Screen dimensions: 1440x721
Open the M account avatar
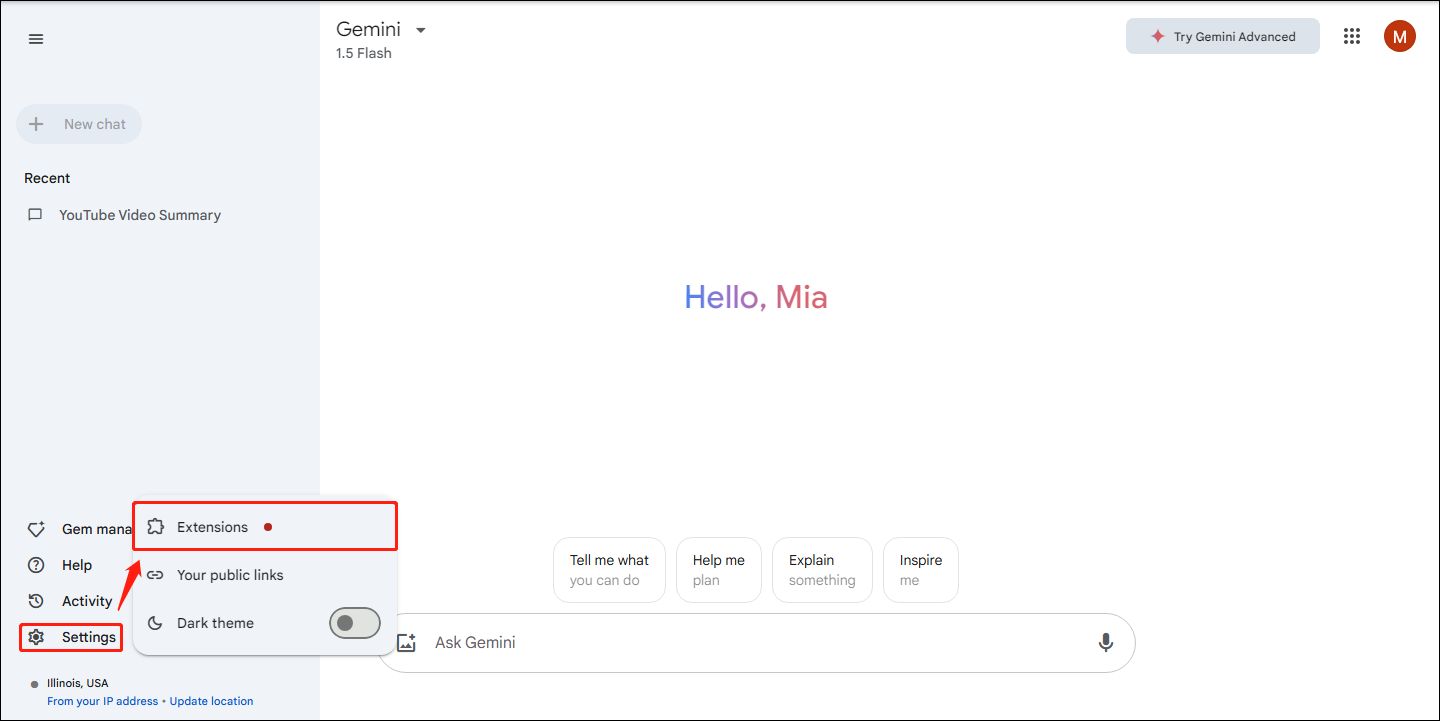pos(1400,36)
